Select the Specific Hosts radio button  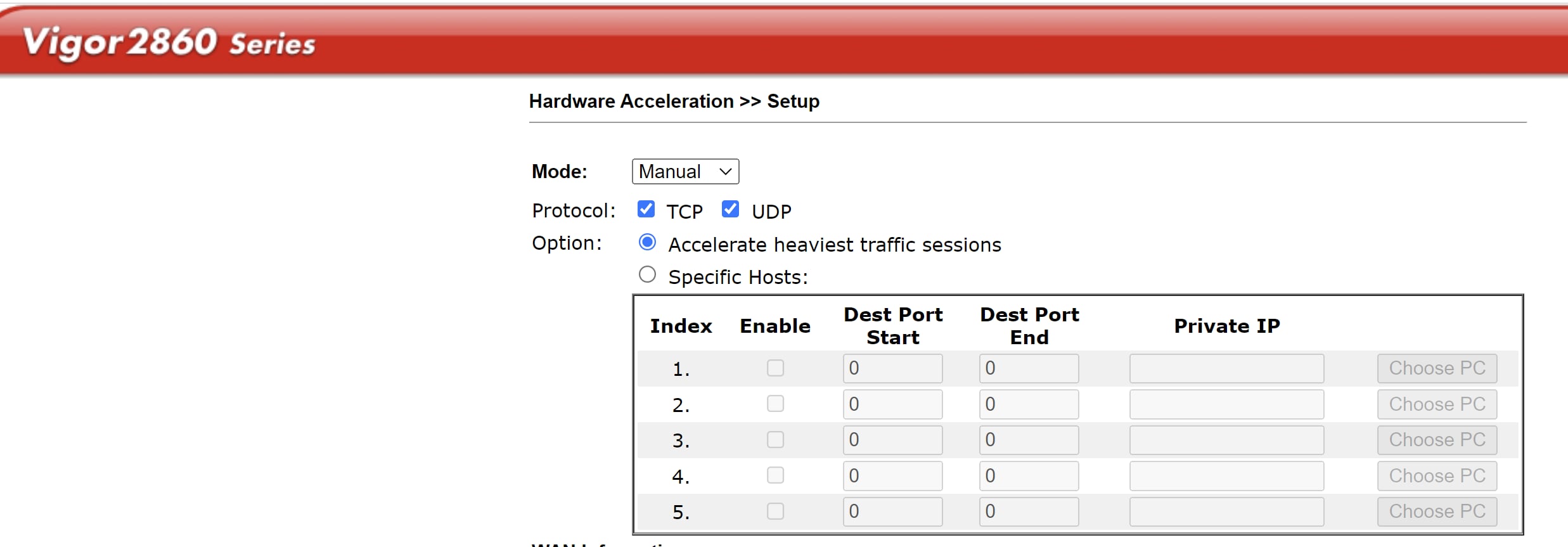pos(647,275)
